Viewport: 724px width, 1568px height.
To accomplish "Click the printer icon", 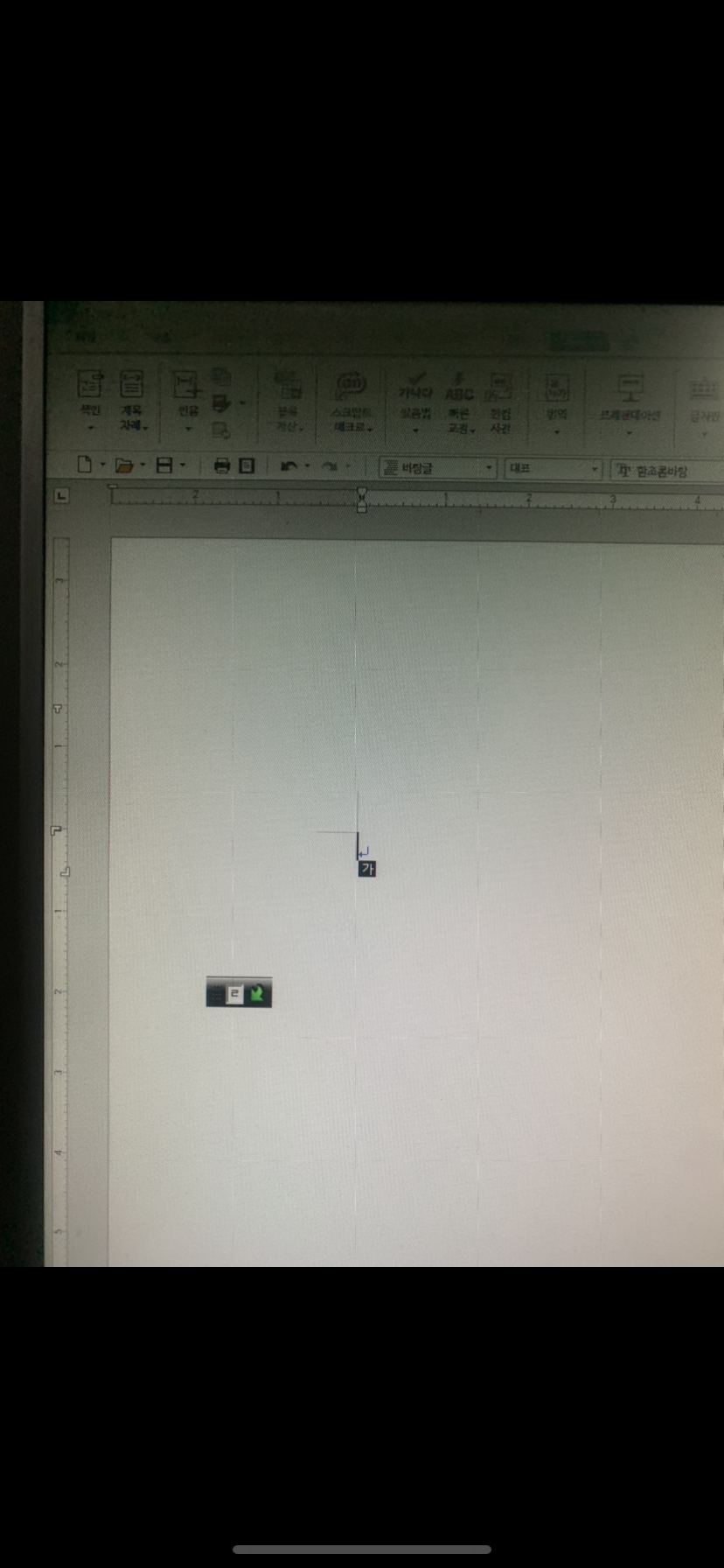I will point(221,465).
